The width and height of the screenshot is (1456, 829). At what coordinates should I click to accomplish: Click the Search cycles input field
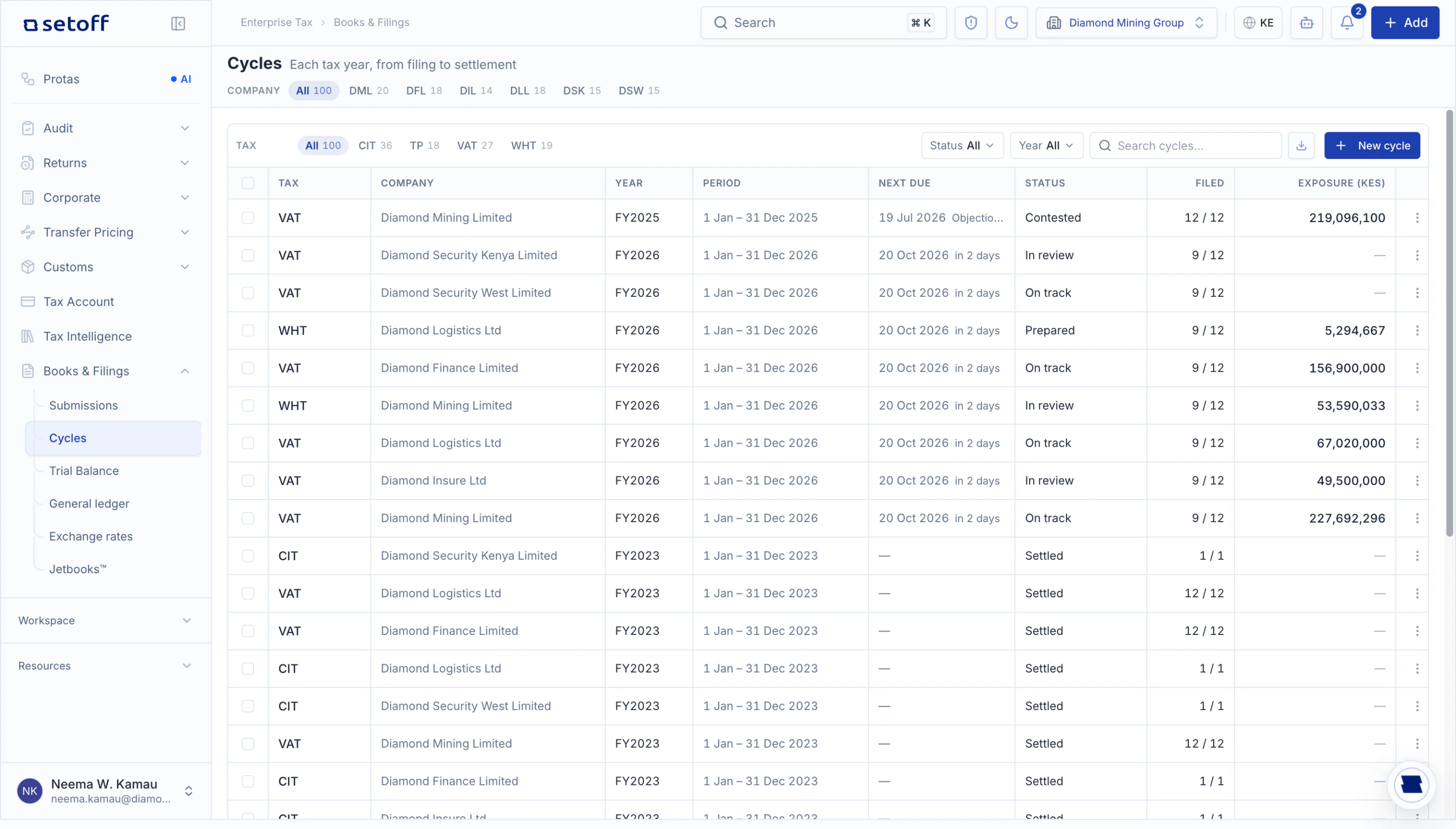click(1185, 146)
